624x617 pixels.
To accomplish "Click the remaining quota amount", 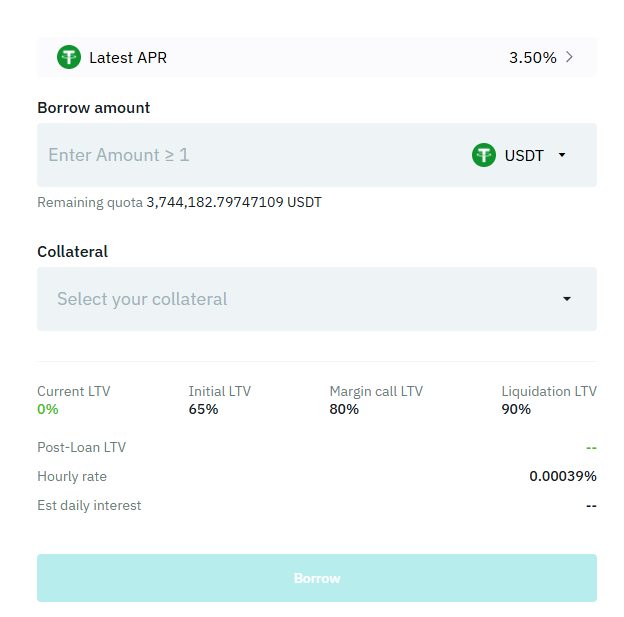I will click(234, 202).
